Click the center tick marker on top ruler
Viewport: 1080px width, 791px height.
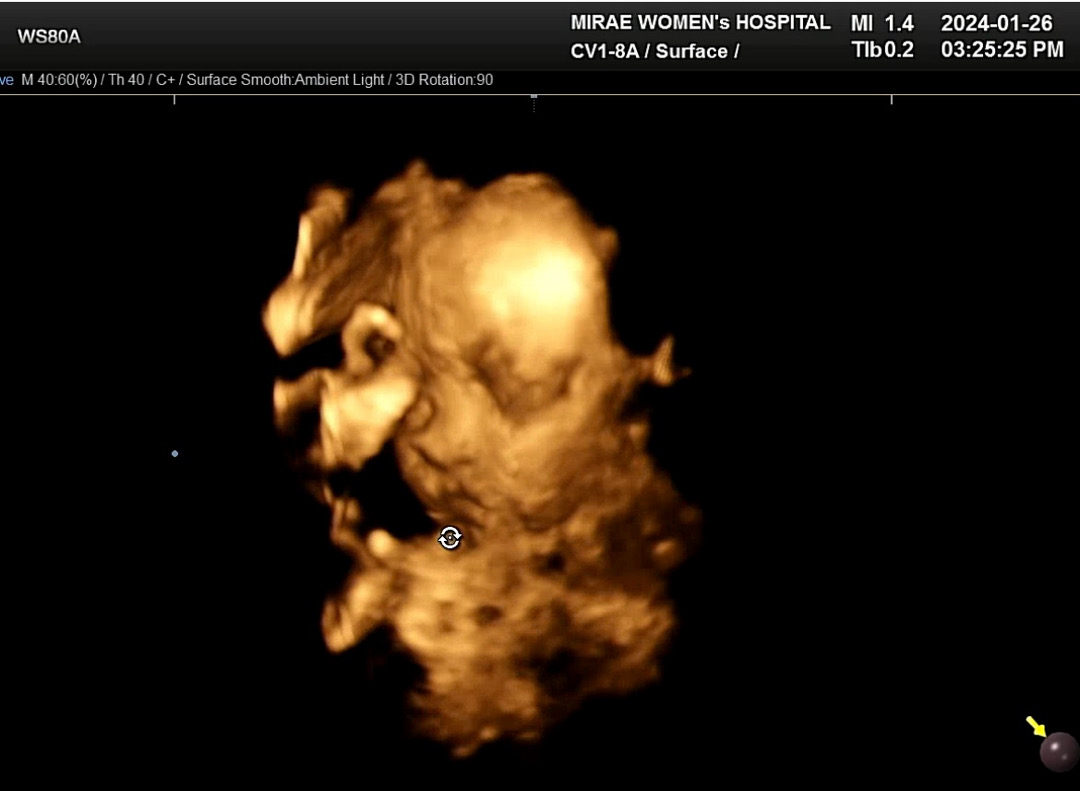(534, 99)
